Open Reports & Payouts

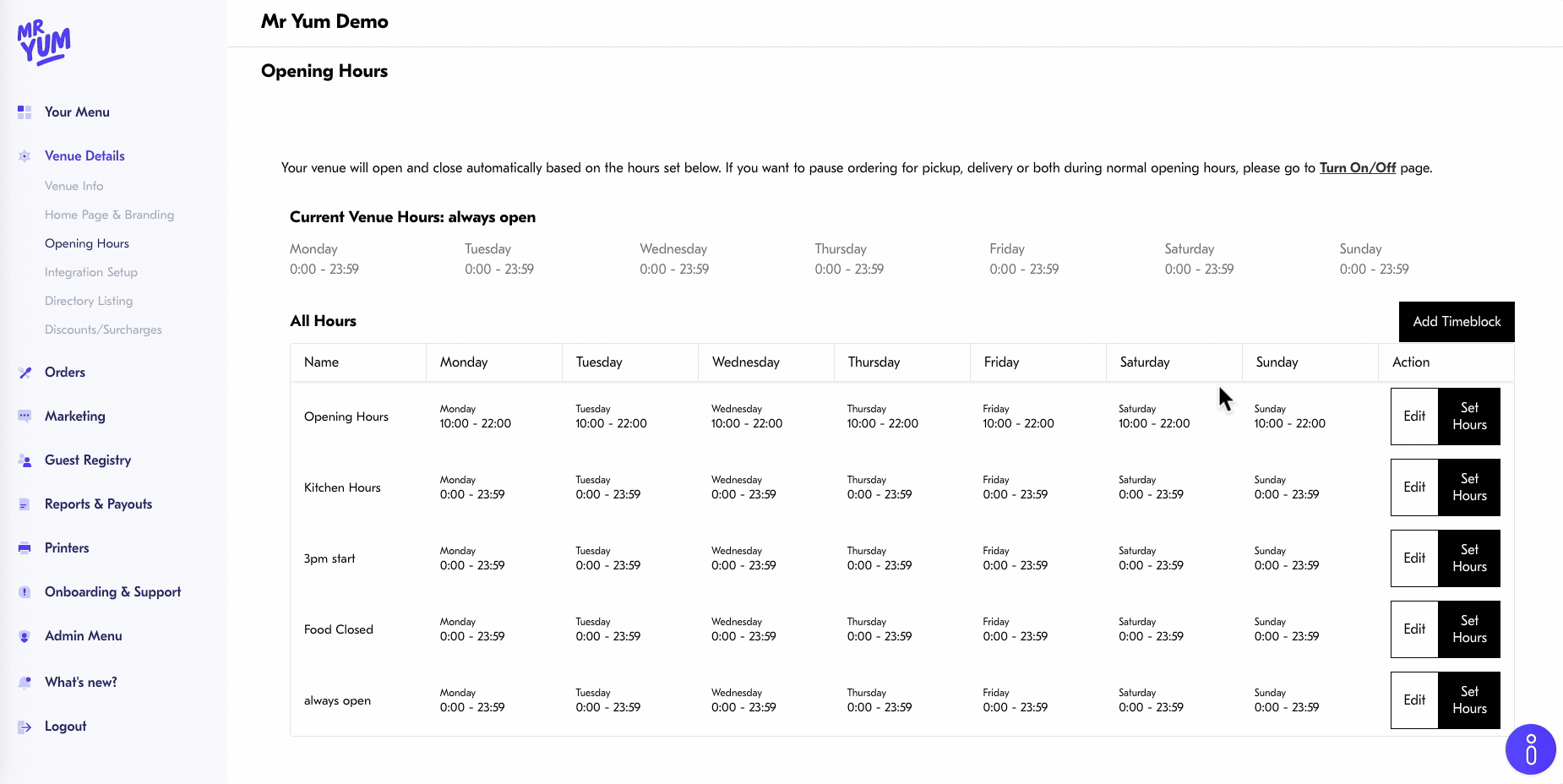coord(98,504)
